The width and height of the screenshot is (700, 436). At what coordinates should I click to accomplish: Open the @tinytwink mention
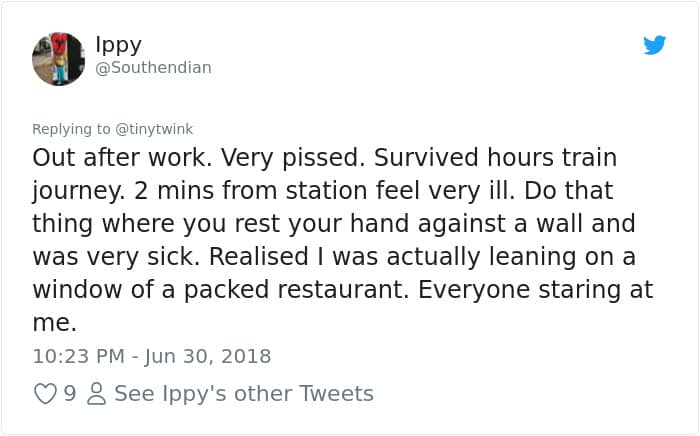coord(154,129)
